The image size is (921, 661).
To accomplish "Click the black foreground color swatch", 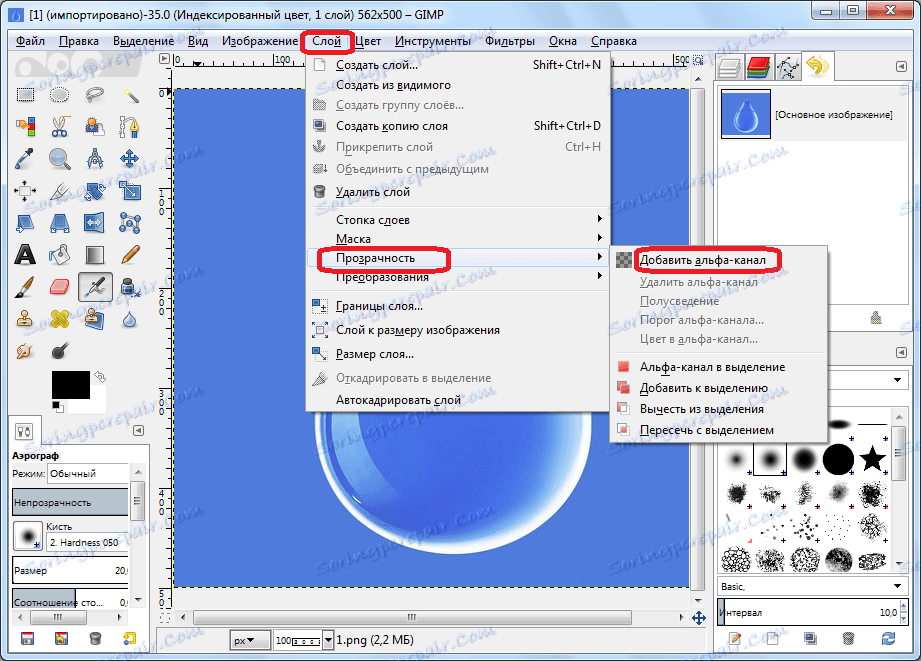I will click(70, 385).
